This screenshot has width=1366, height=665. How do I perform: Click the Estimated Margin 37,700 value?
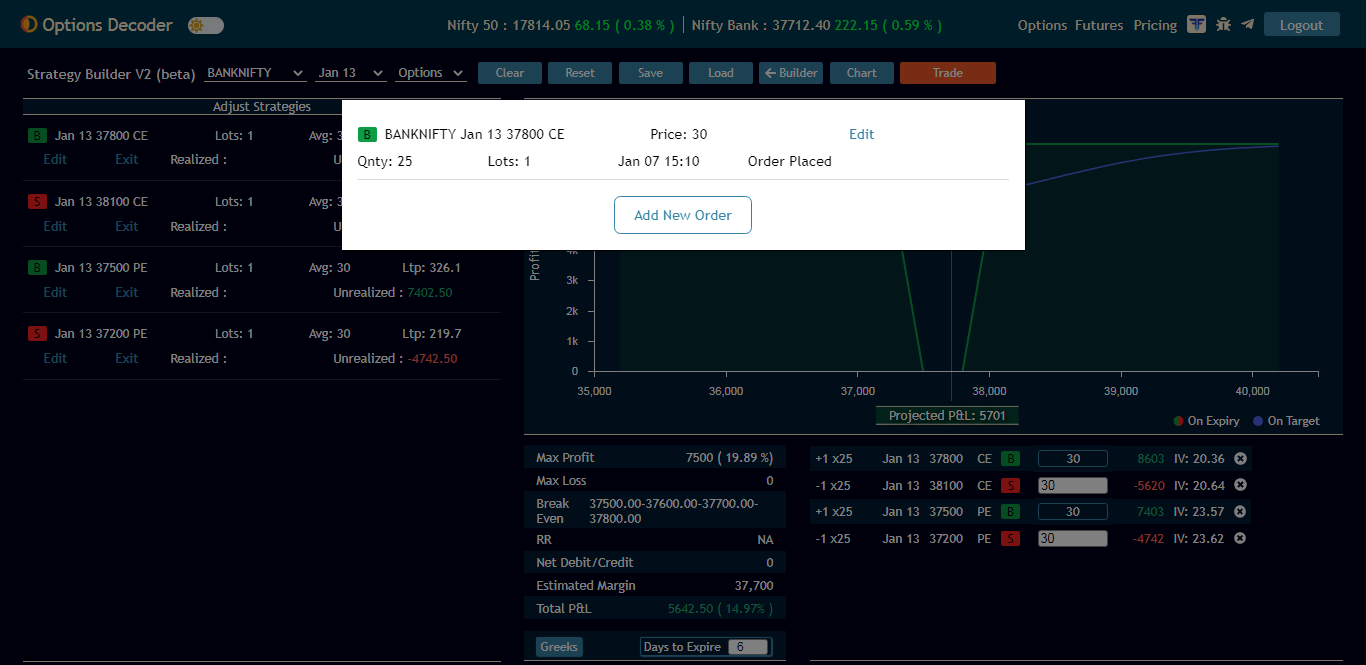[754, 586]
